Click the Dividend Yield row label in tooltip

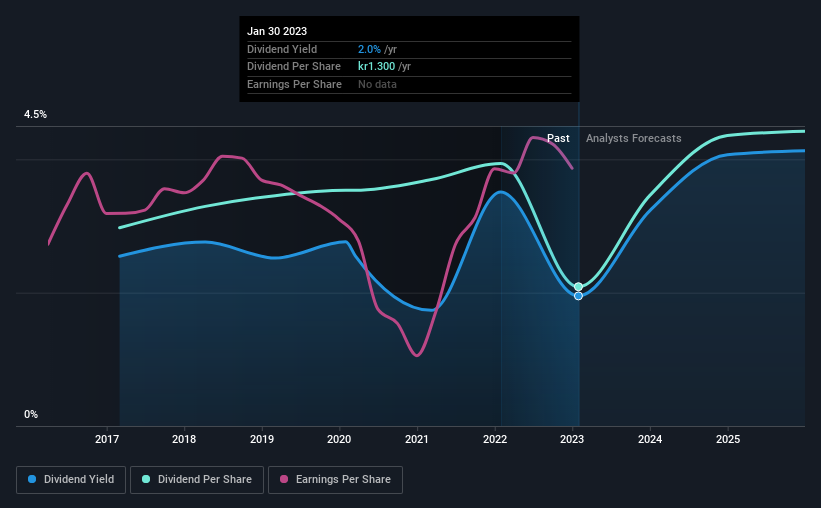(282, 49)
